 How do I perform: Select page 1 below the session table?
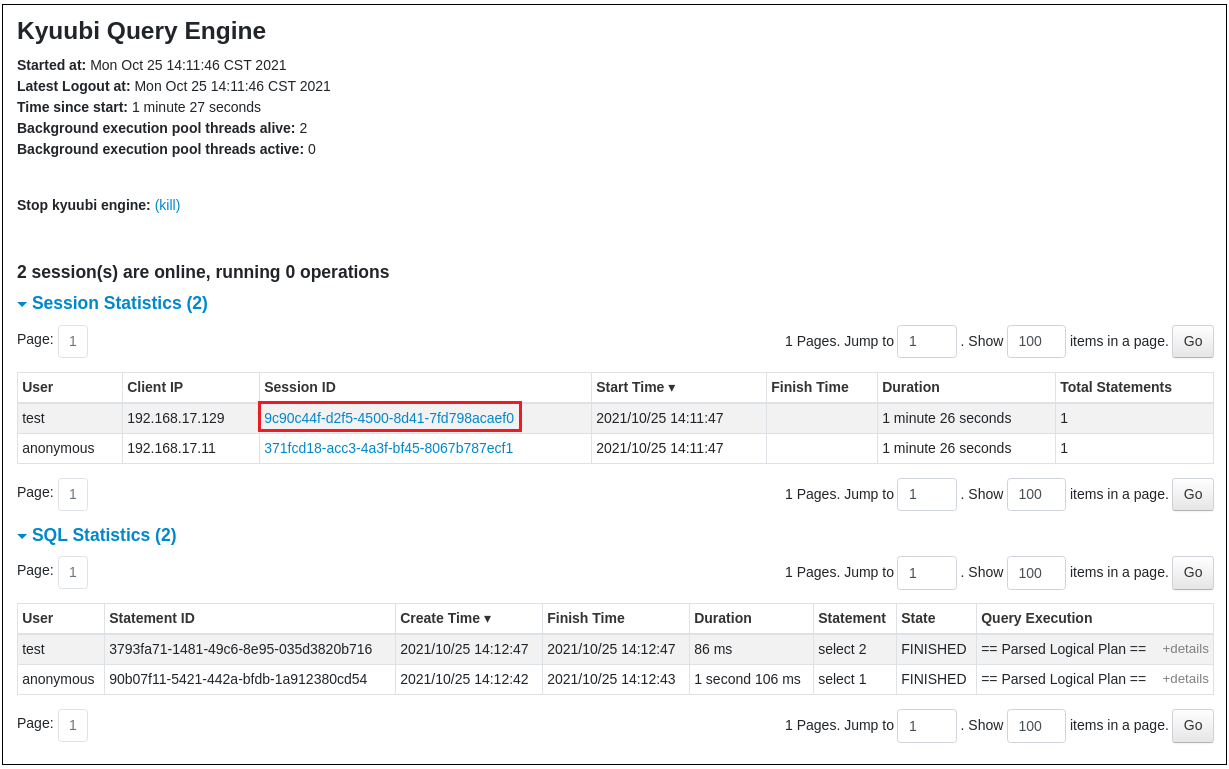coord(73,494)
